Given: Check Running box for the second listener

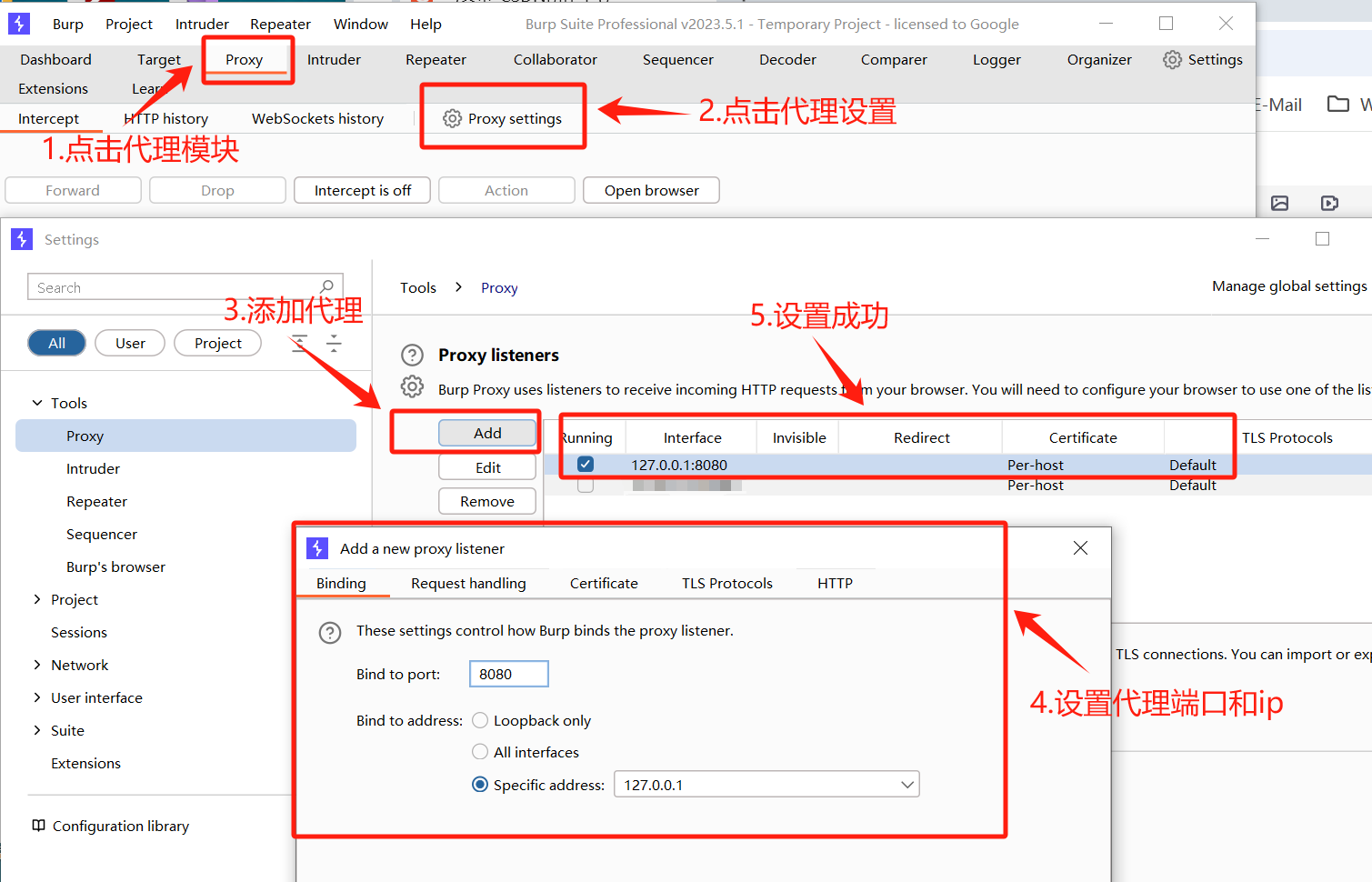Looking at the screenshot, I should click(586, 486).
